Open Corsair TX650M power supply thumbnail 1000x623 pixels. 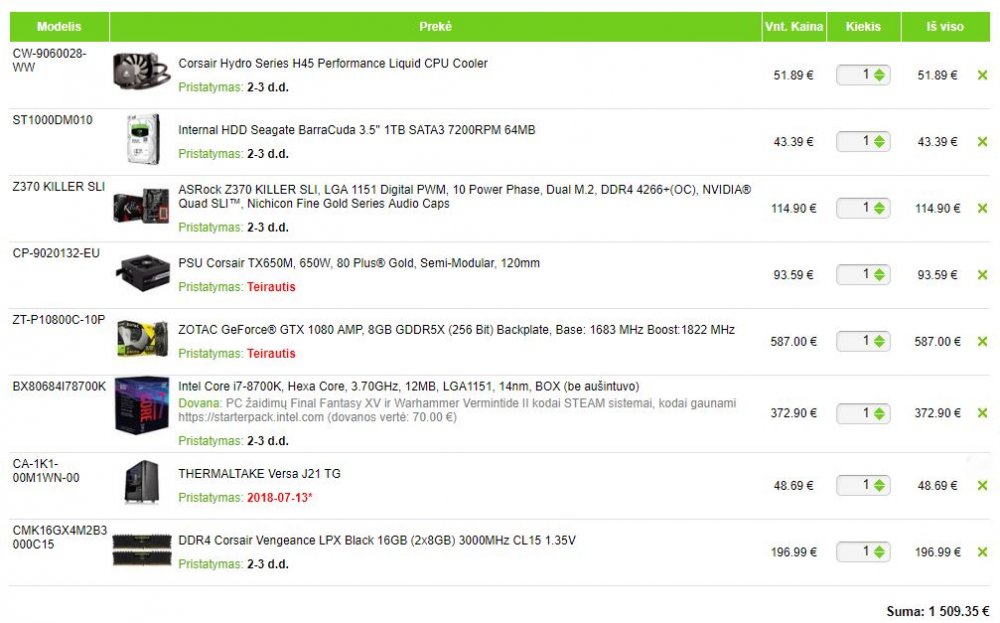point(143,272)
